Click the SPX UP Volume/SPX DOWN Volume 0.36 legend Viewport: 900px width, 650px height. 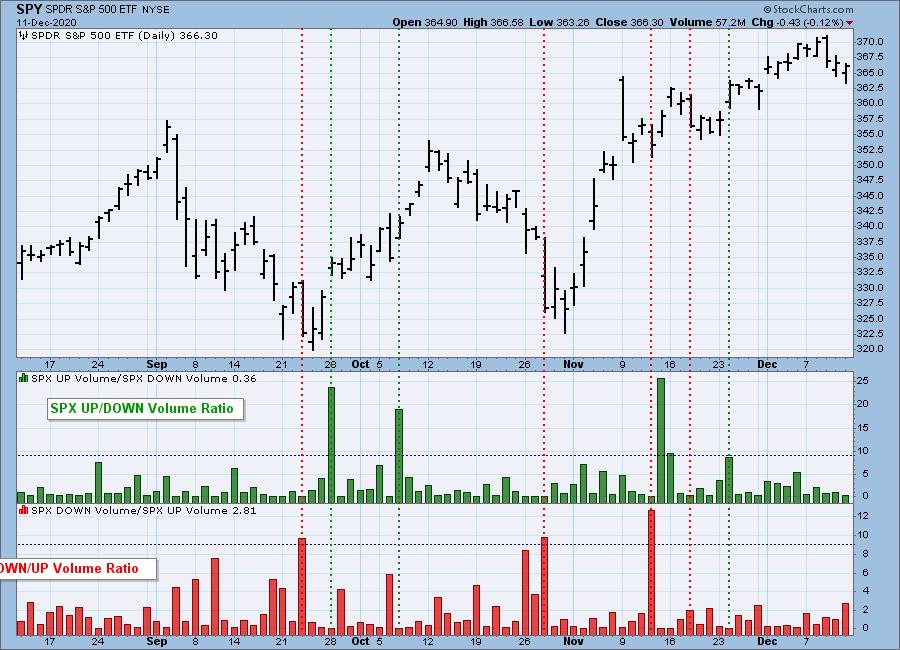coord(143,378)
